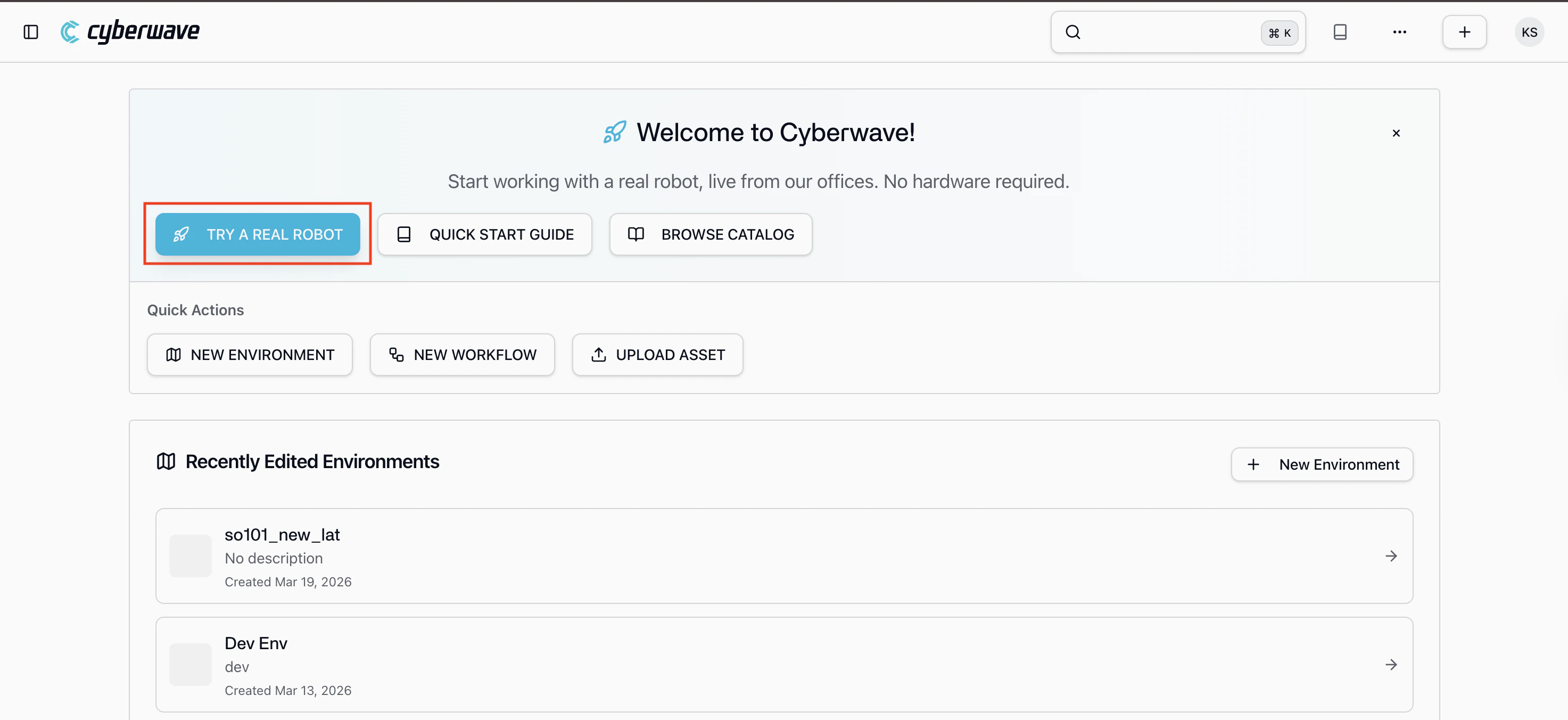The width and height of the screenshot is (1568, 720).
Task: Open the three-dots more options menu
Action: click(1399, 32)
